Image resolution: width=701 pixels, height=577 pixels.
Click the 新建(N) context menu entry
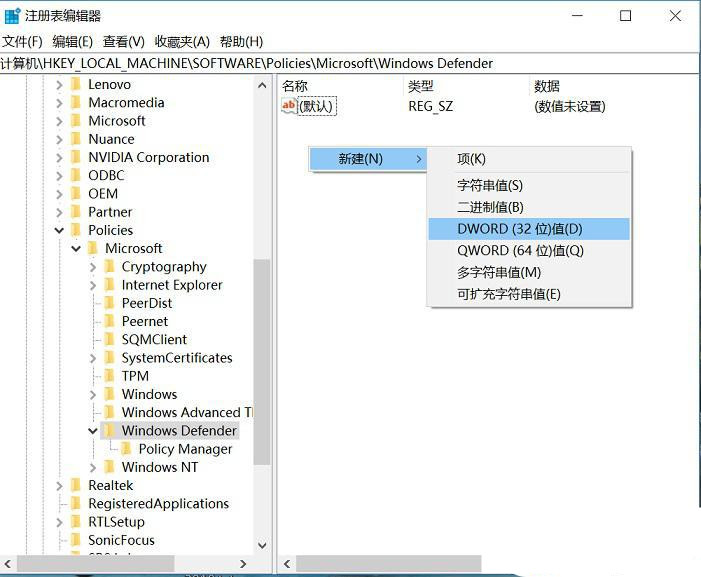pyautogui.click(x=367, y=159)
